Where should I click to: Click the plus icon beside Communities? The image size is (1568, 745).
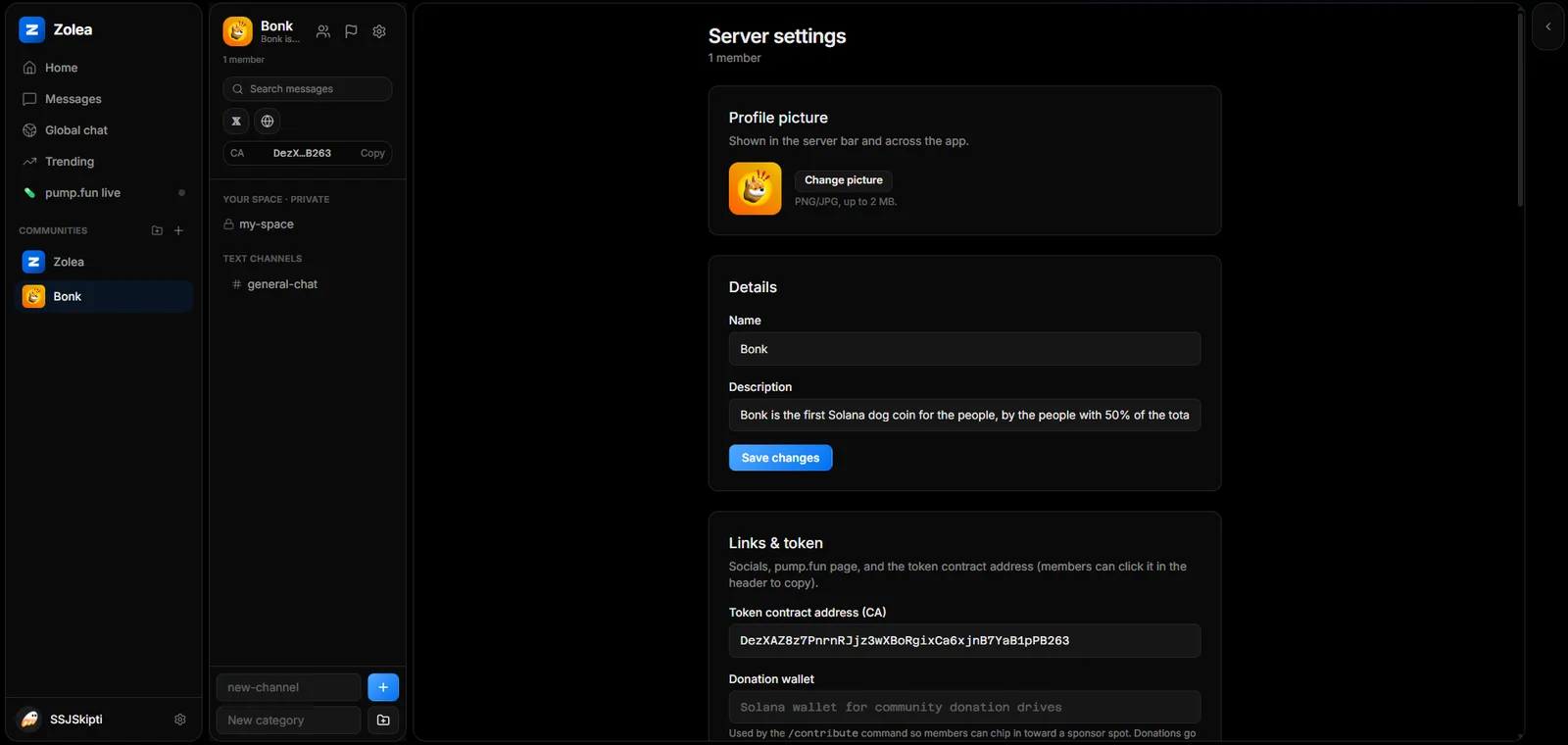point(178,230)
